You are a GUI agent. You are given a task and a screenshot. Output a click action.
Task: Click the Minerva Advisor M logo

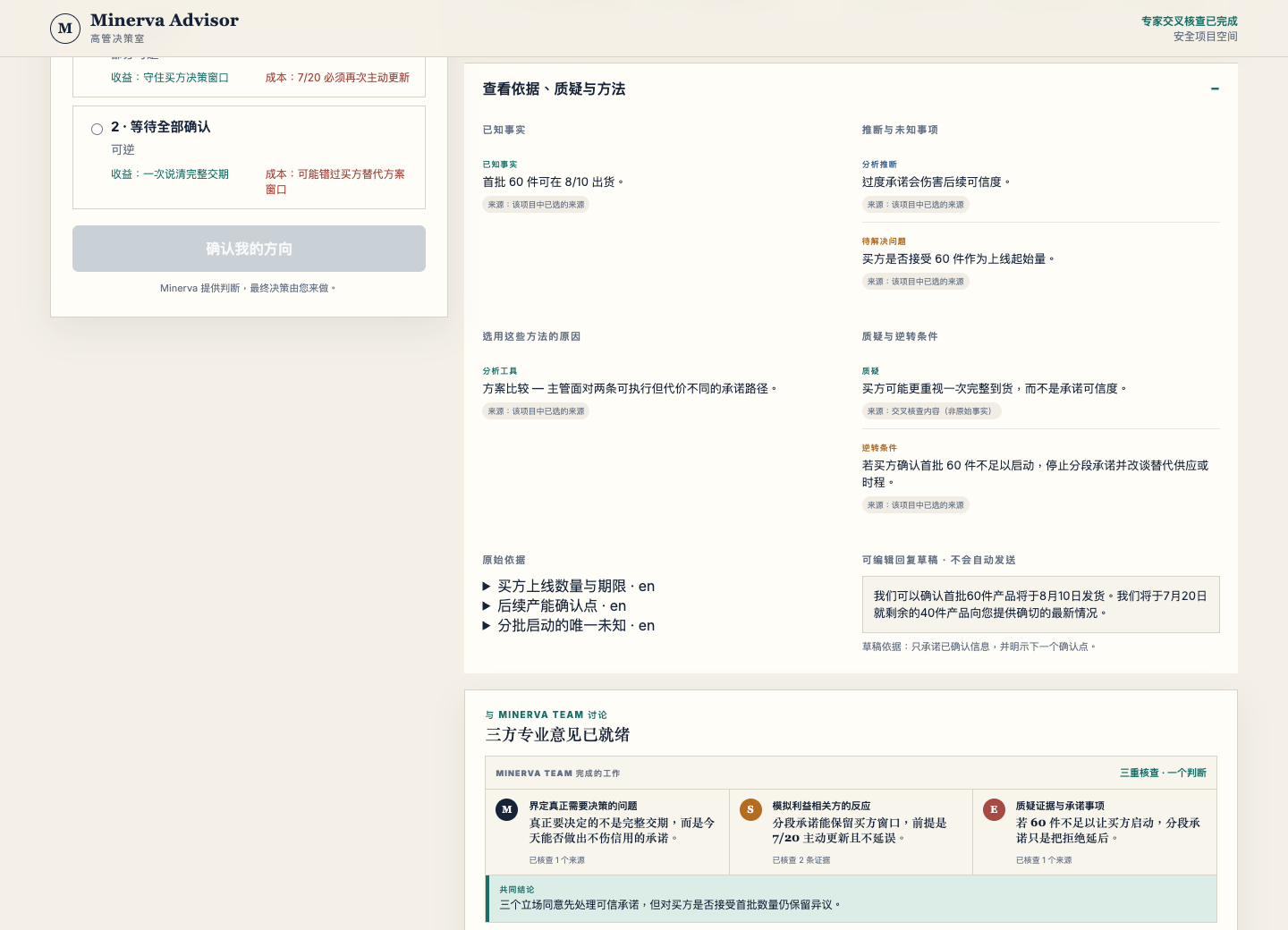[x=65, y=29]
